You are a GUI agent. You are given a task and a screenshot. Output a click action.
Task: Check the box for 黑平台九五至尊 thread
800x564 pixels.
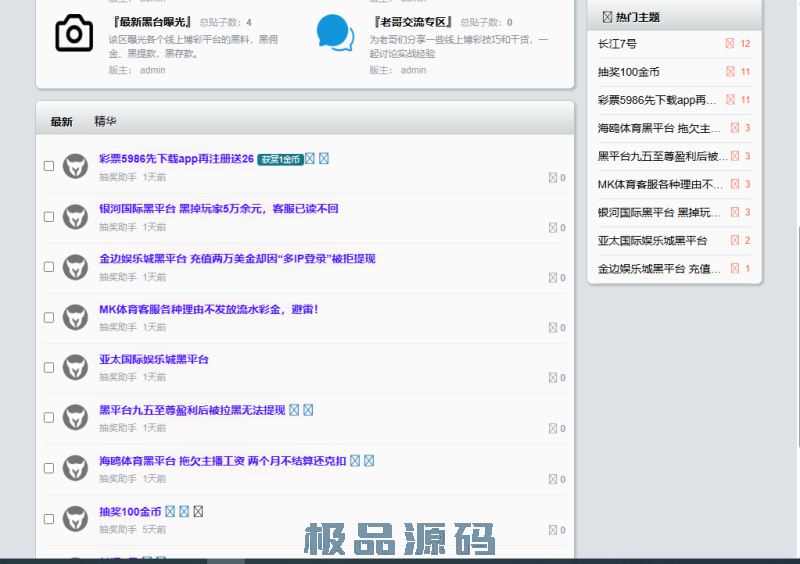tap(49, 418)
